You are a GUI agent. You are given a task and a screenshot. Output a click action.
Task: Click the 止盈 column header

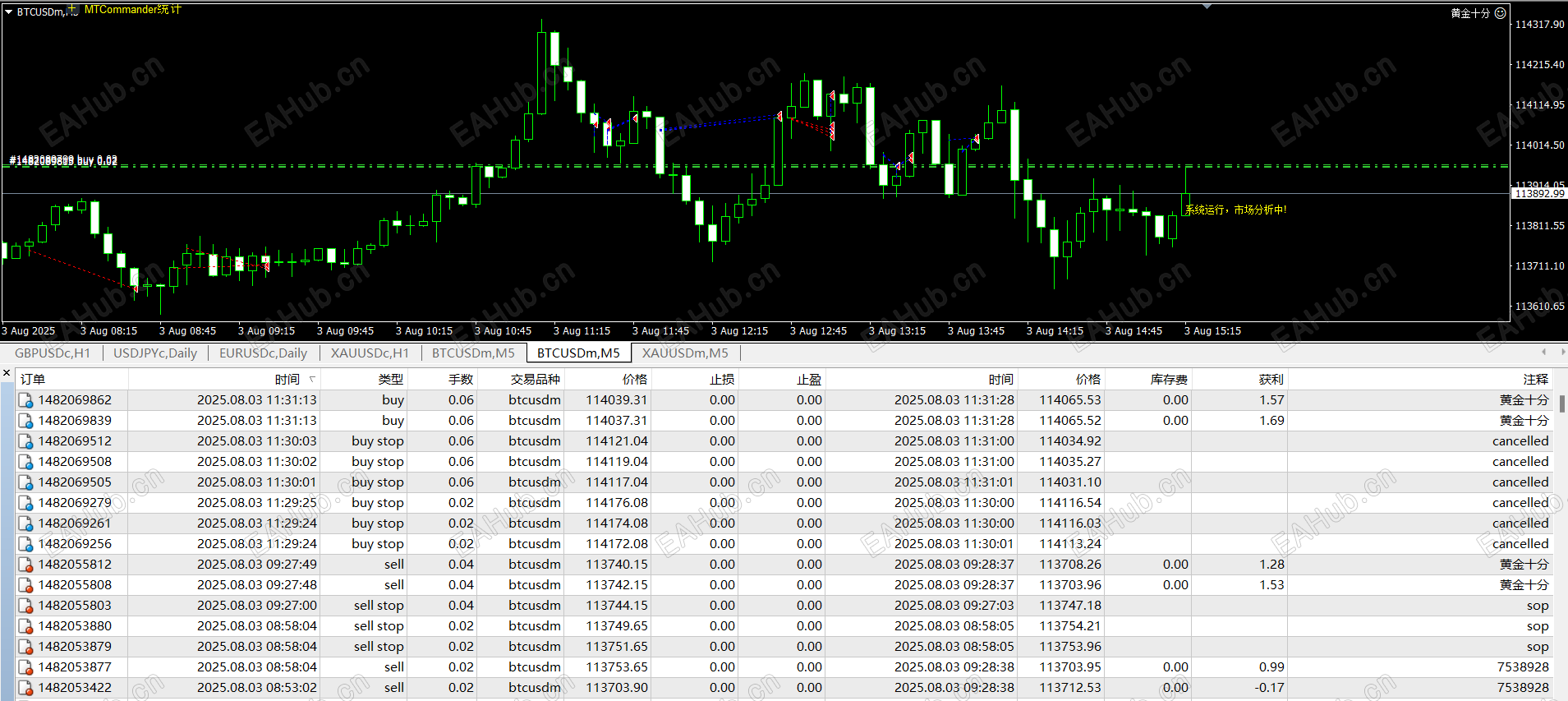pyautogui.click(x=782, y=379)
